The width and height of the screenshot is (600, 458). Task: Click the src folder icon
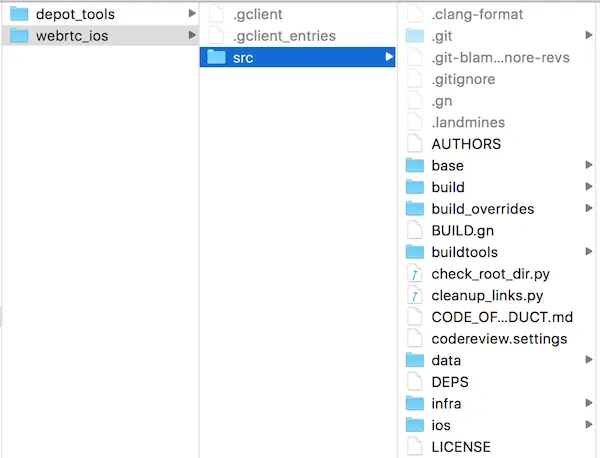pyautogui.click(x=216, y=57)
